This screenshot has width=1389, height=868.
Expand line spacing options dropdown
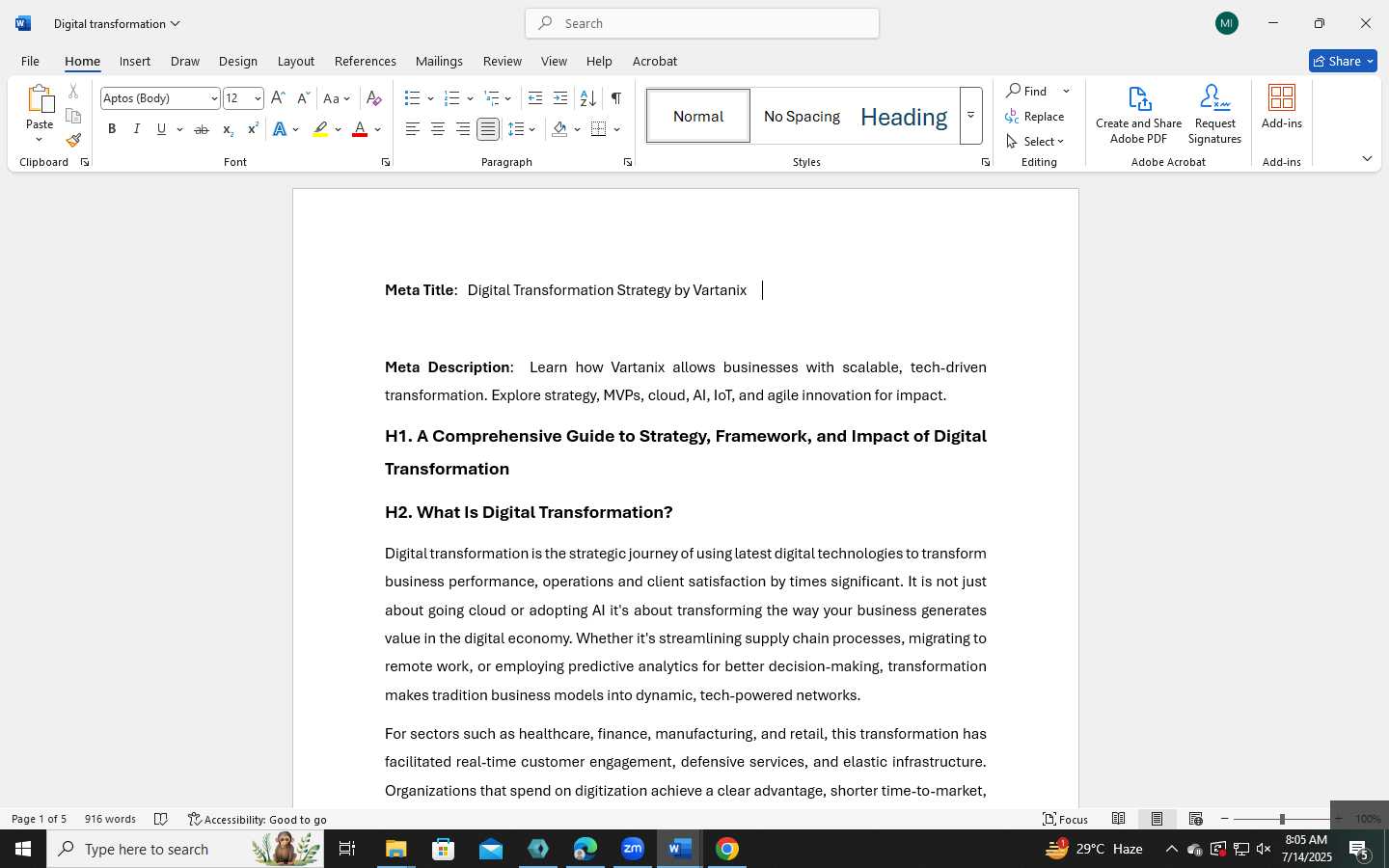point(532,129)
